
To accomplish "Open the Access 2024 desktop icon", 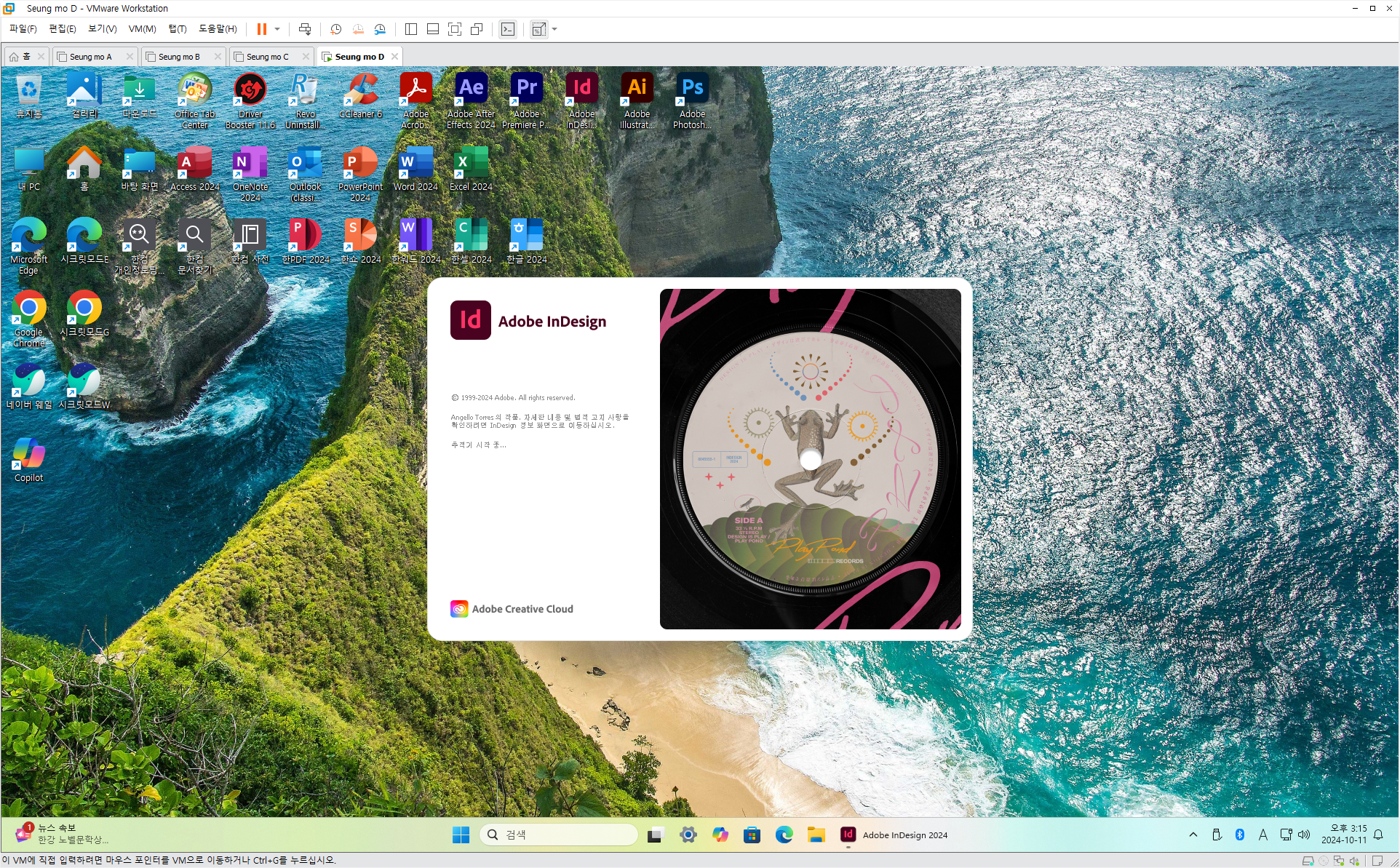I will pyautogui.click(x=194, y=168).
